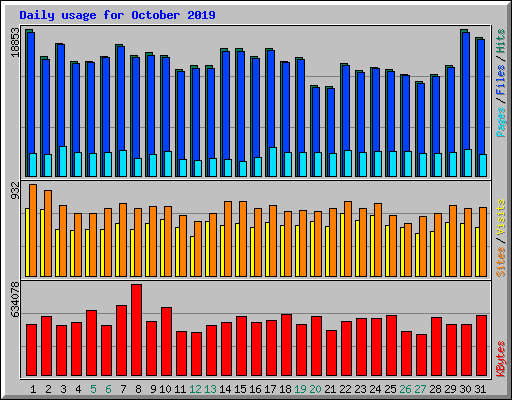
Task: Click day label '18' on the x-axis
Action: point(285,389)
